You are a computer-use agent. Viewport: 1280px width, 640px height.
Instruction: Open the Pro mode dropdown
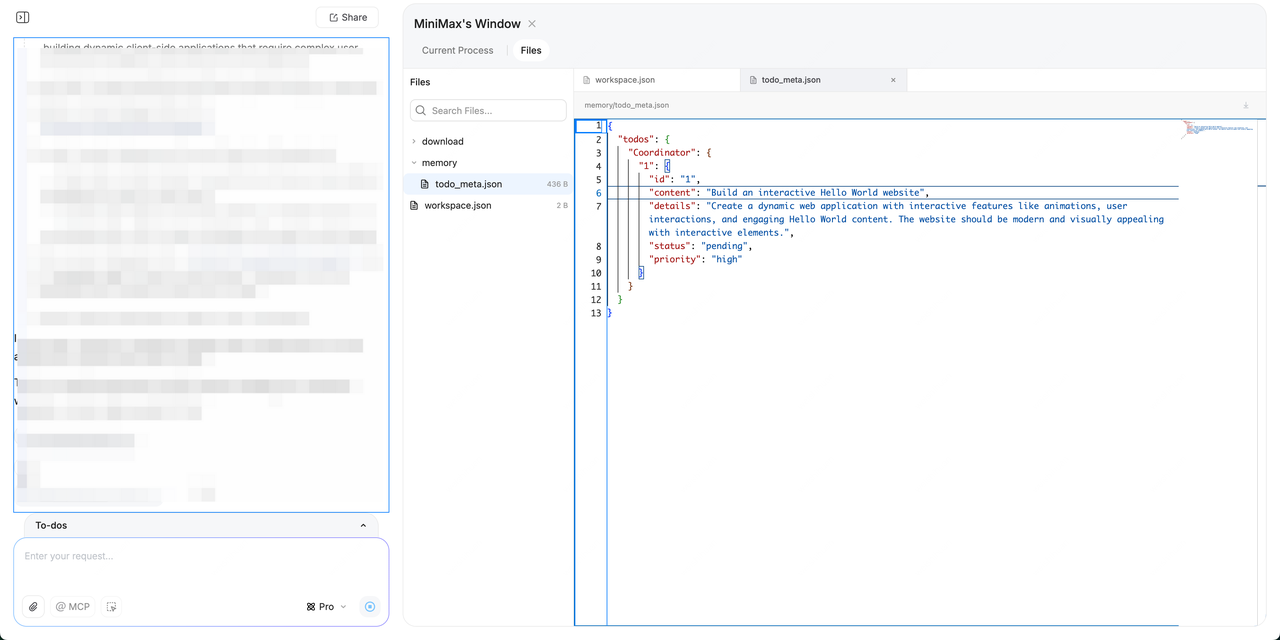tap(326, 607)
